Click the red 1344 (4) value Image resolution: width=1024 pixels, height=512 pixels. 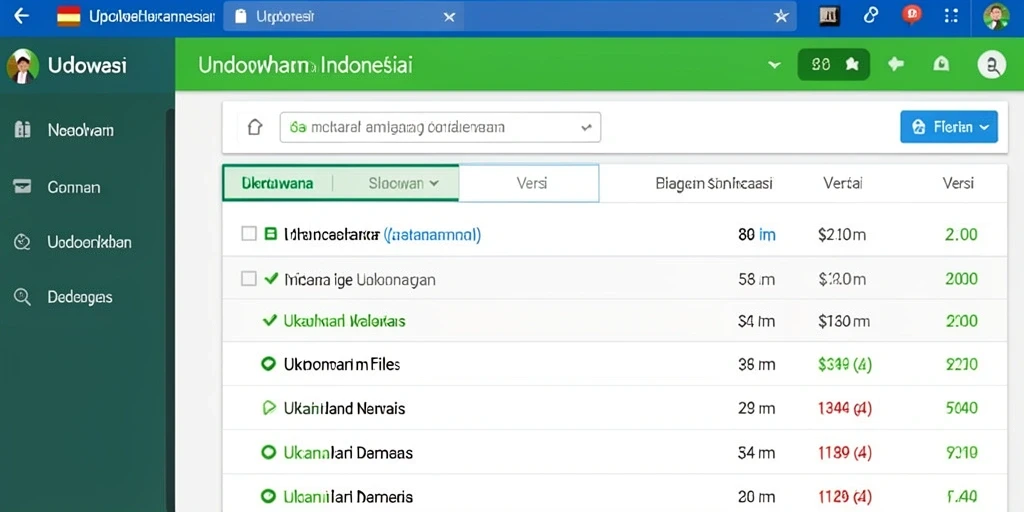844,409
